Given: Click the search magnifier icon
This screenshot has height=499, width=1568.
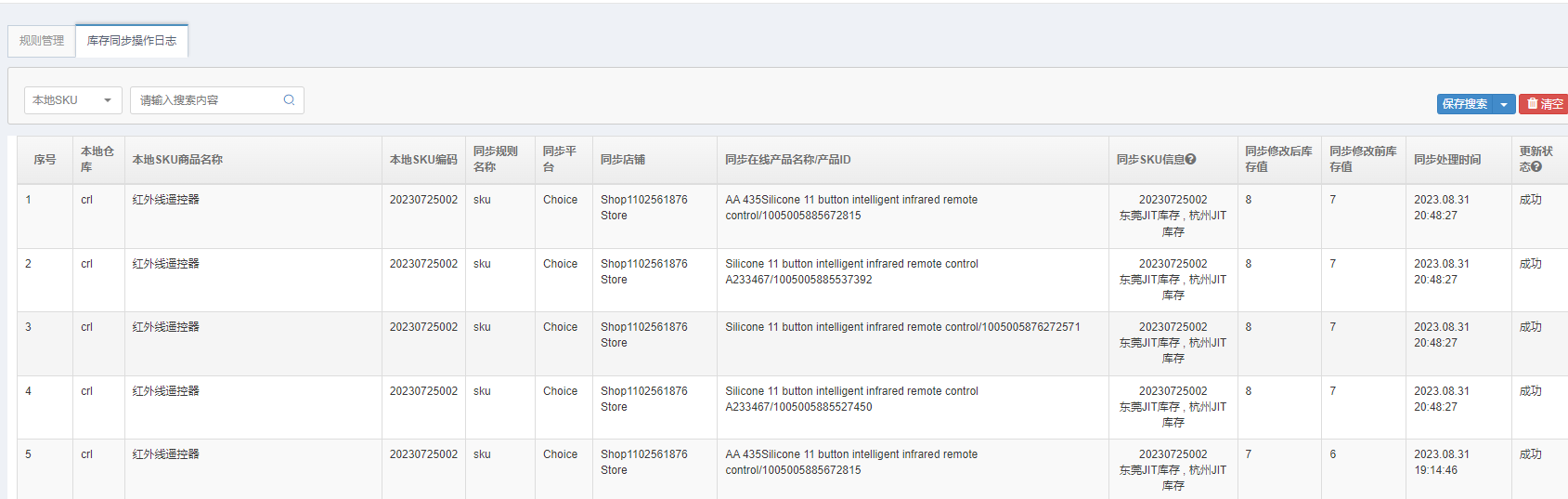Looking at the screenshot, I should coord(289,100).
